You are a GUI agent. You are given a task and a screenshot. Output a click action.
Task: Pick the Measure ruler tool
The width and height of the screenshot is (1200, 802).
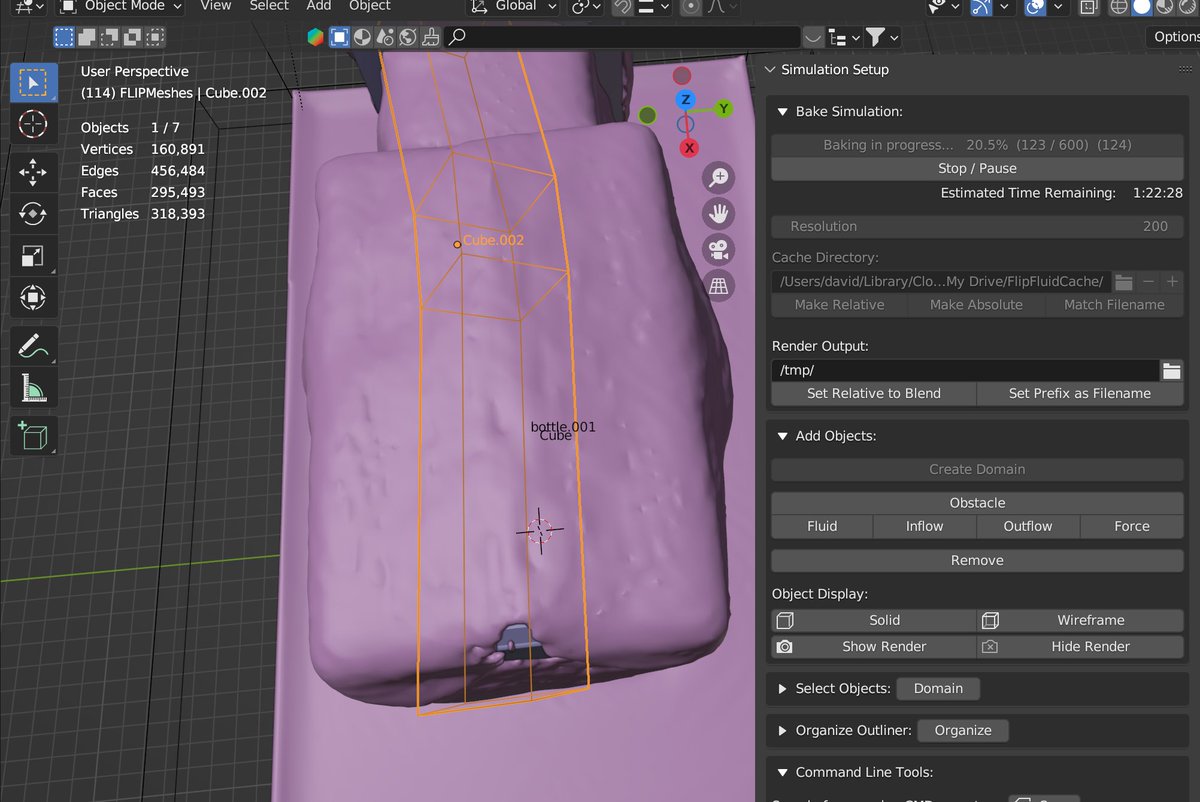pyautogui.click(x=33, y=388)
